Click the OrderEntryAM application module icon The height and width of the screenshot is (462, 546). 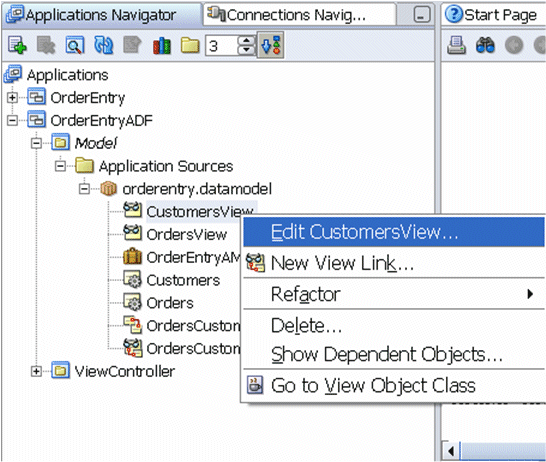tap(132, 257)
